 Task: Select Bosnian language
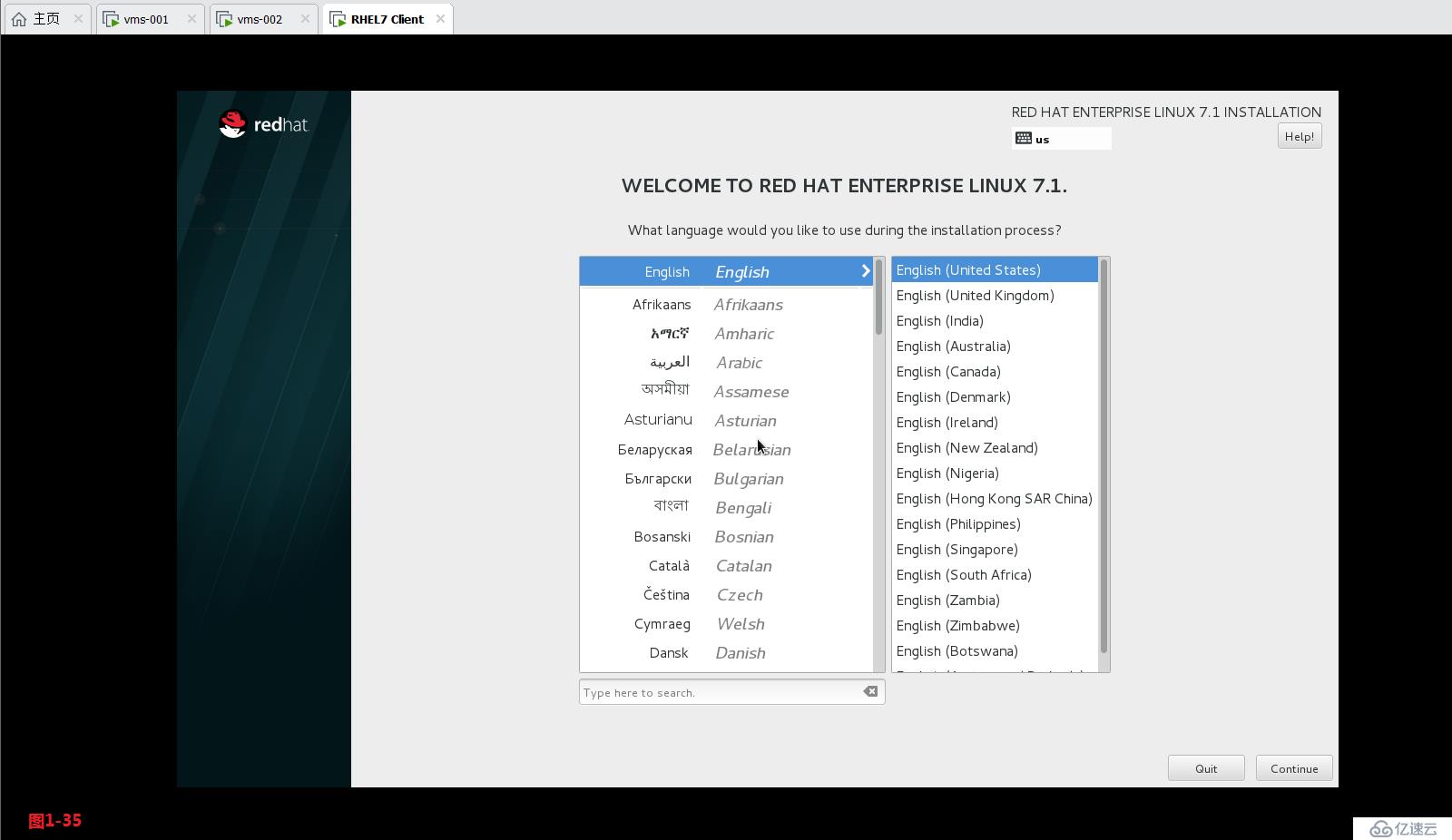pyautogui.click(x=726, y=537)
